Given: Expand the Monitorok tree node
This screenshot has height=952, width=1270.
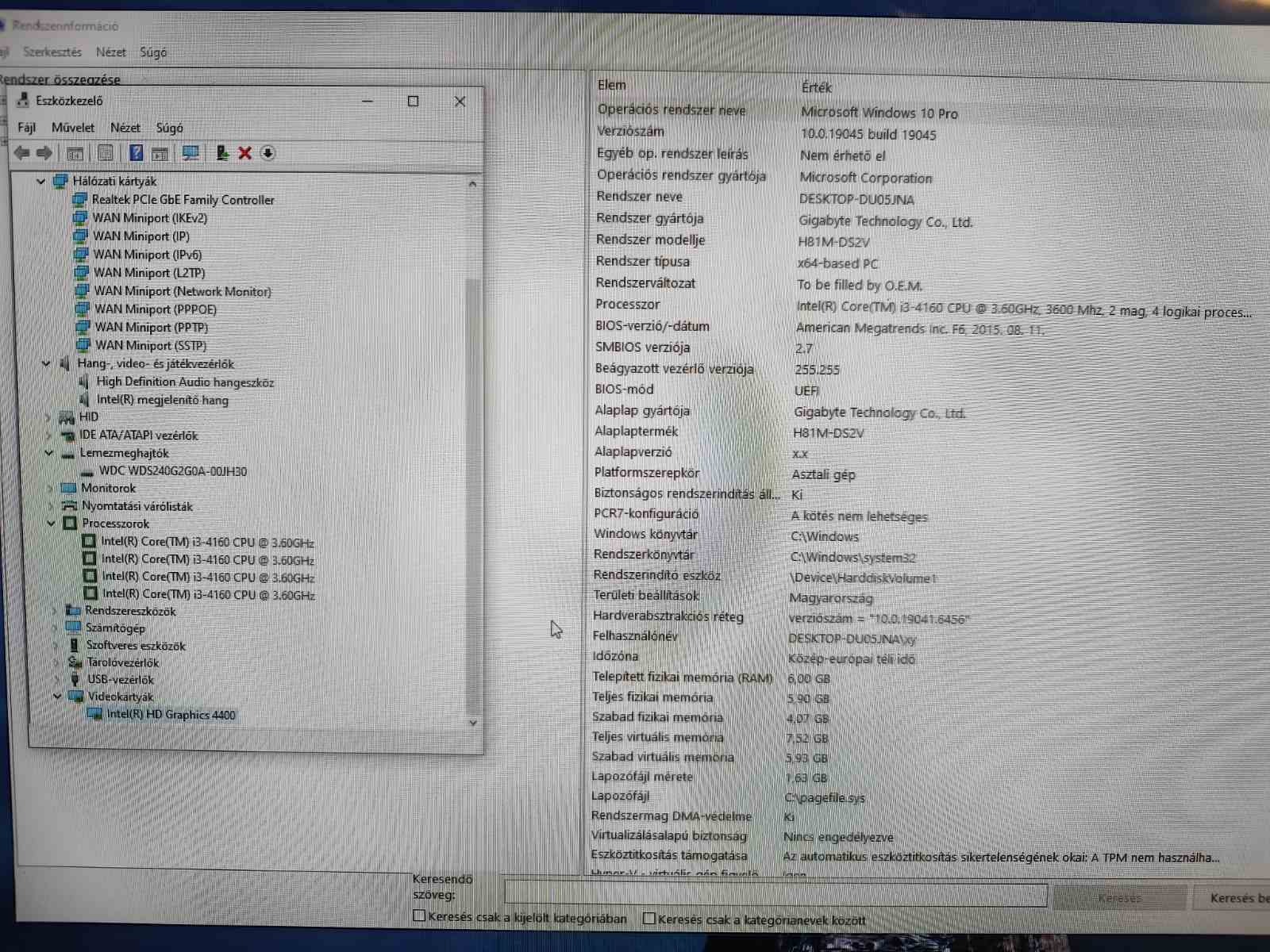Looking at the screenshot, I should click(49, 488).
